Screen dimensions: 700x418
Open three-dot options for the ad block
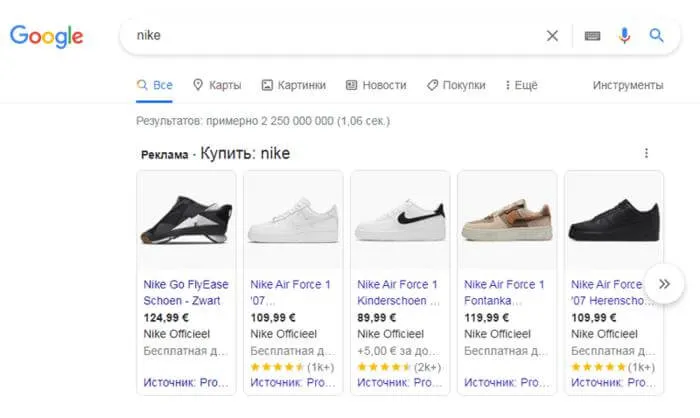point(646,153)
